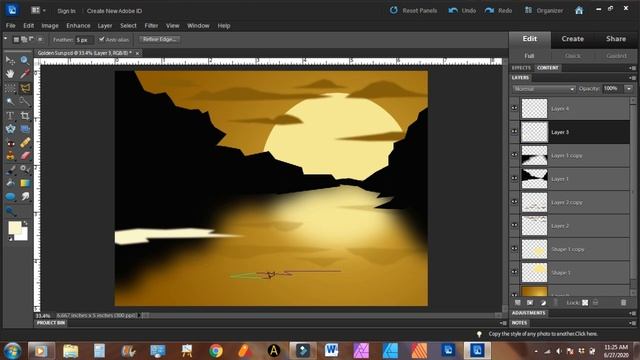Click the Refine Edge button
This screenshot has height=360, width=640.
[x=160, y=39]
